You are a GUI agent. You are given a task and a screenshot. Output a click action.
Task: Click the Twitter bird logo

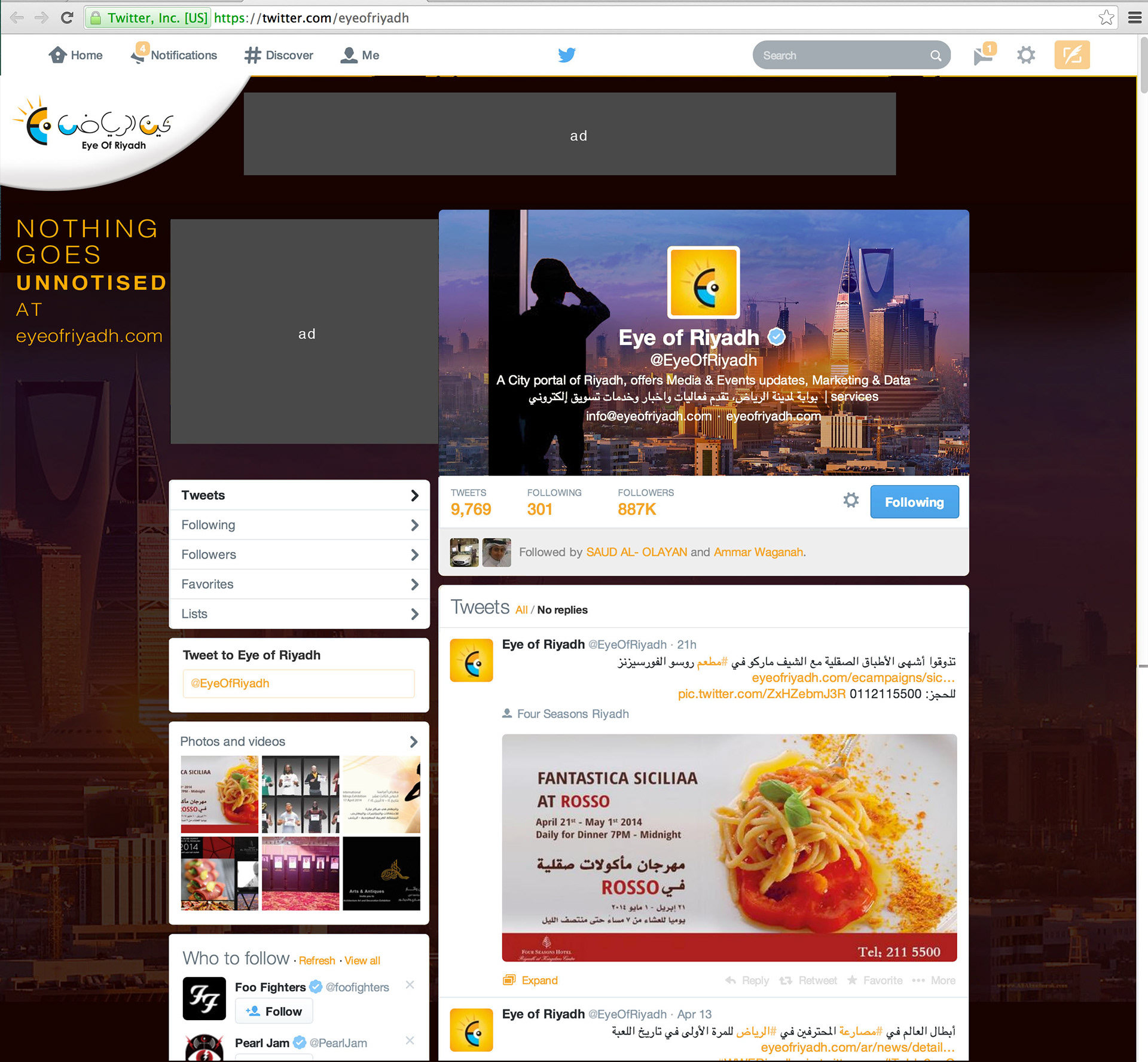click(x=567, y=55)
